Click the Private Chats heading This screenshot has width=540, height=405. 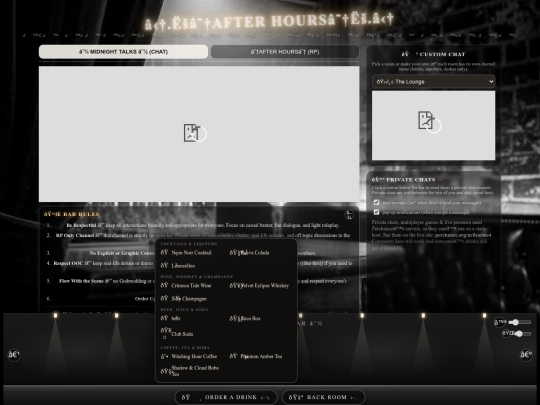pos(403,180)
